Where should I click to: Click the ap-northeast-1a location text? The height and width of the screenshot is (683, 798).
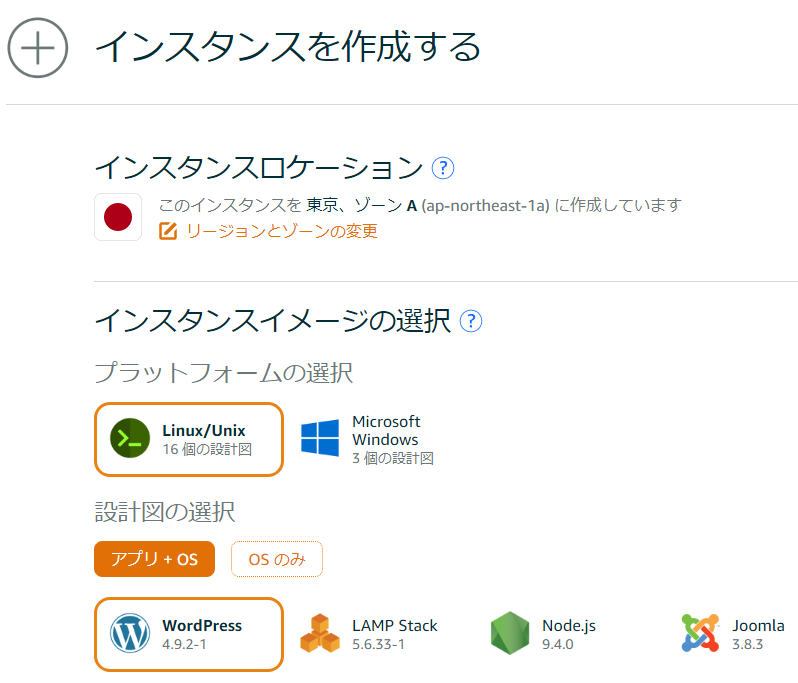pyautogui.click(x=486, y=206)
